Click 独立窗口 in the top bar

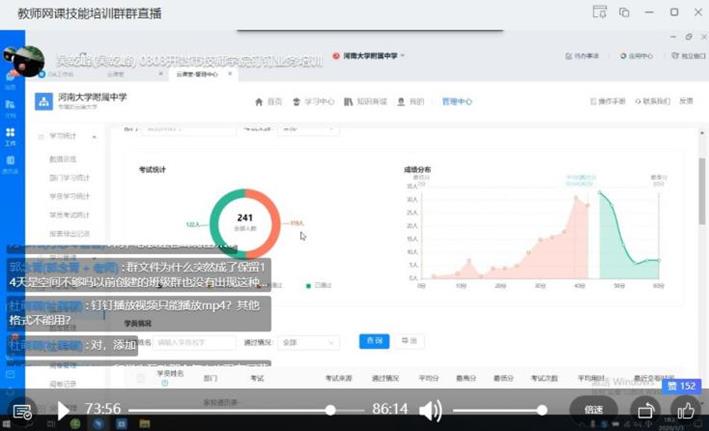689,56
